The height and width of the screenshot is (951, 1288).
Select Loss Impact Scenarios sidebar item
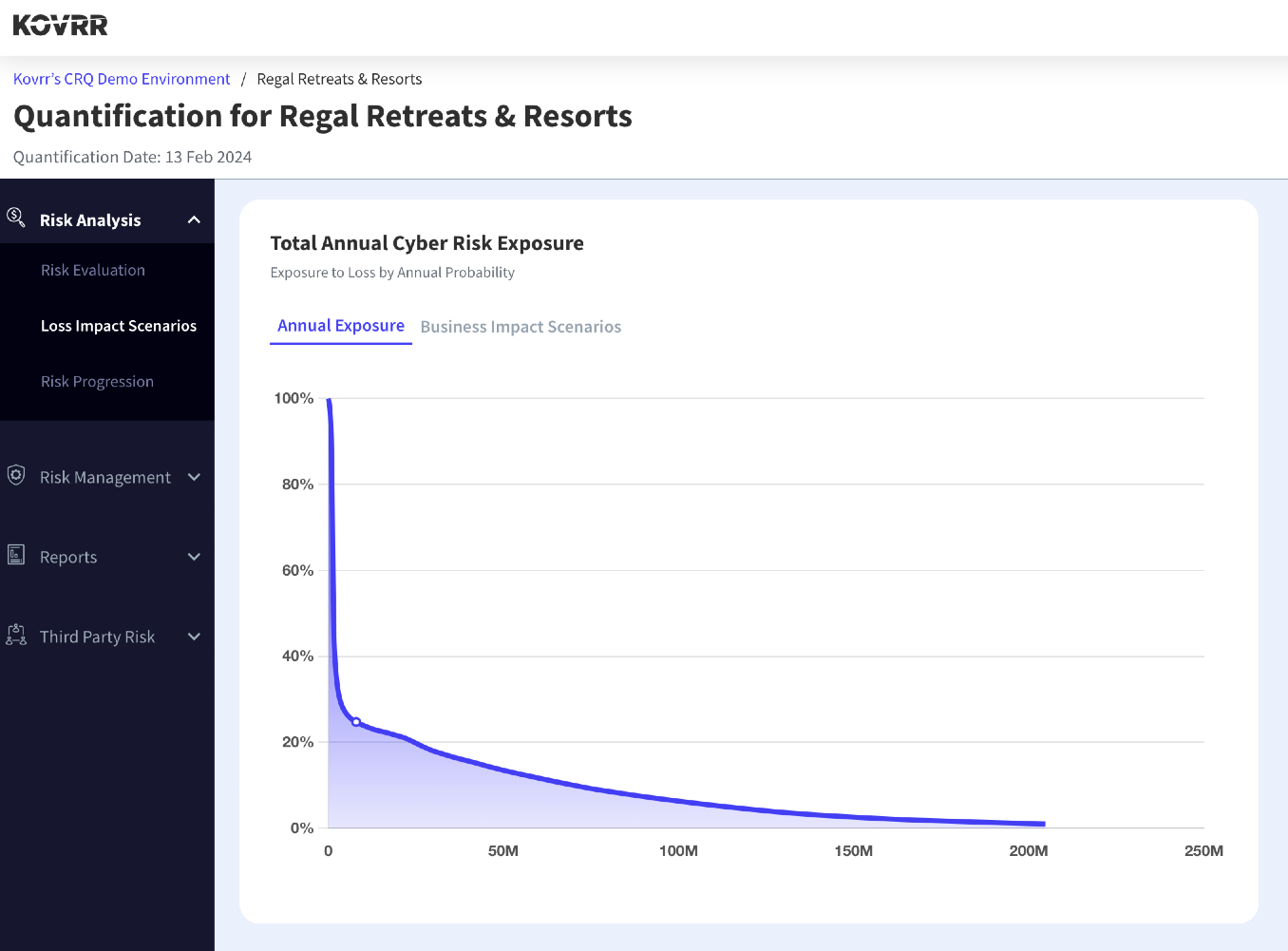tap(119, 326)
